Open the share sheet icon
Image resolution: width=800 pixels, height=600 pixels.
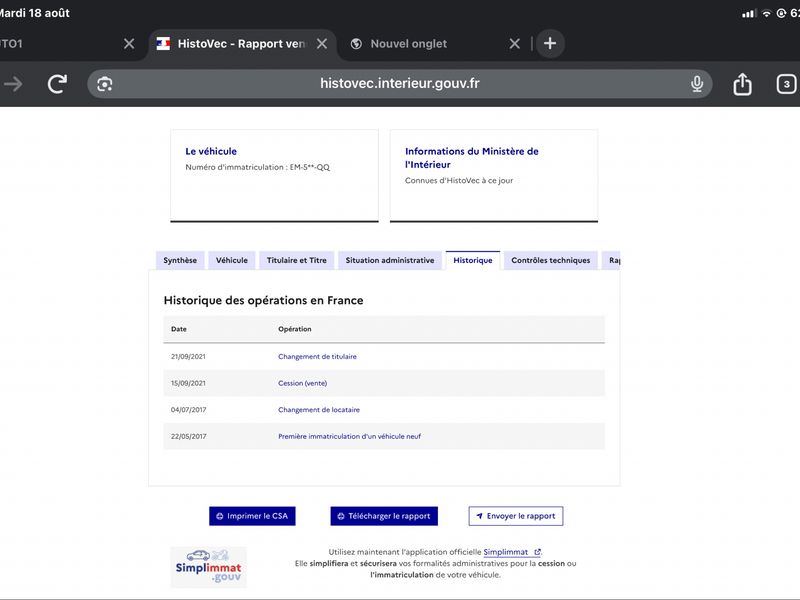[742, 84]
